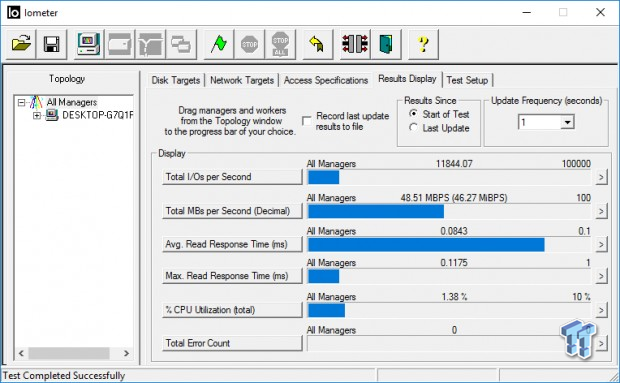Stop the current test
Screen dimensions: 620x383
point(250,44)
